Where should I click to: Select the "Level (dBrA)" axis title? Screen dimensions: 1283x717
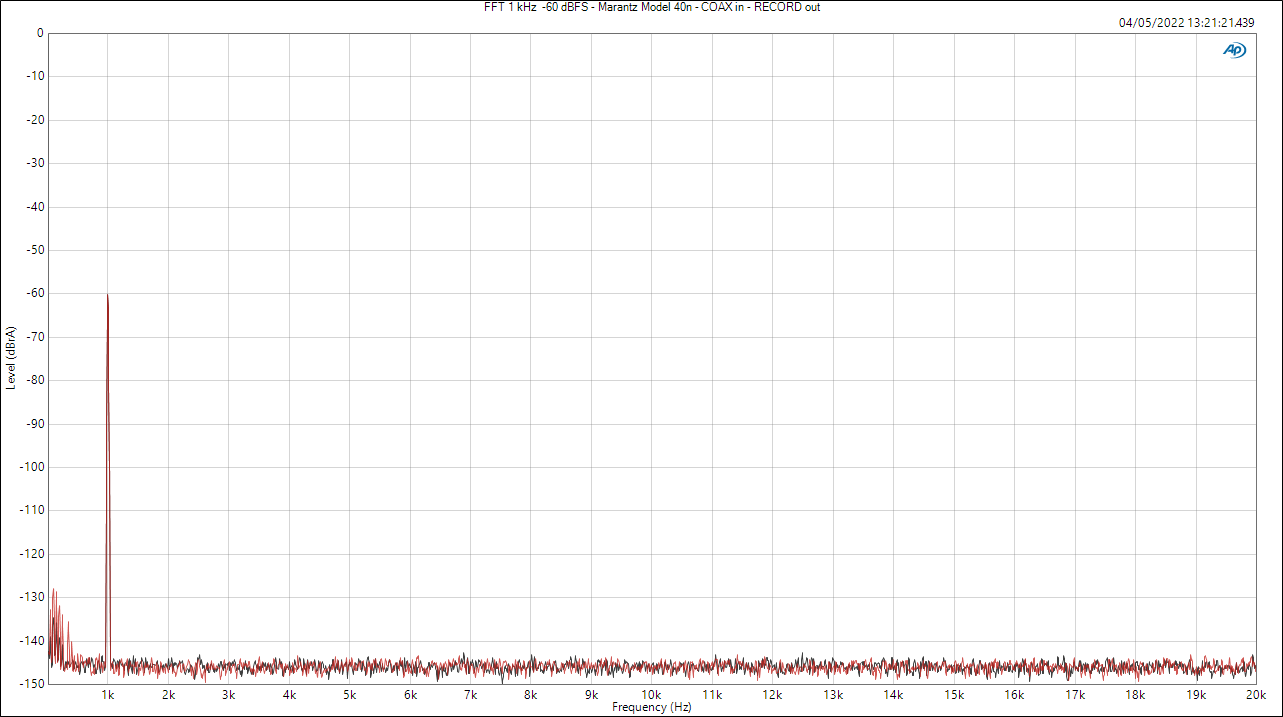tap(11, 358)
